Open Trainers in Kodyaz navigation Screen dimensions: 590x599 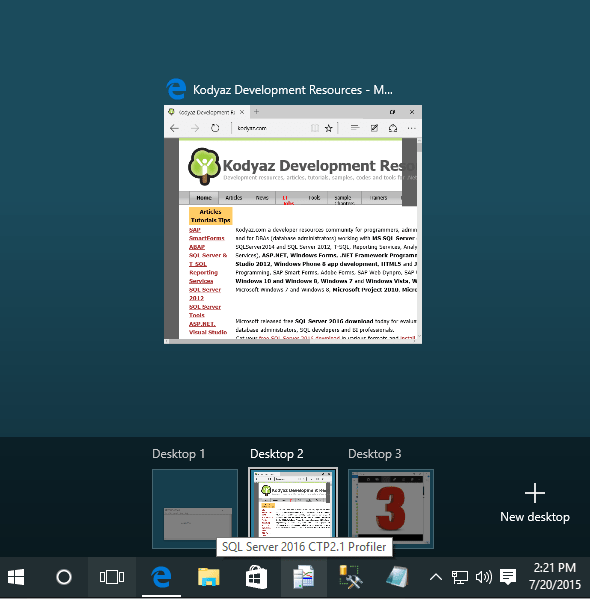tap(378, 198)
